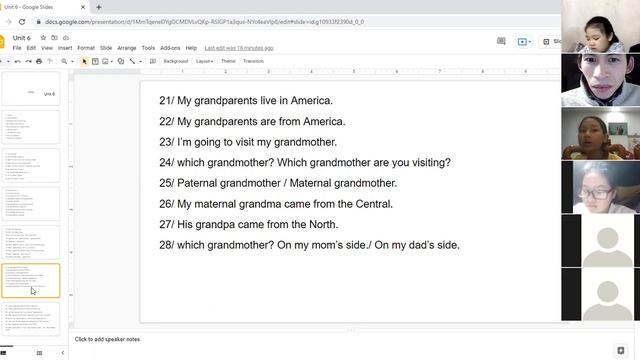Switch to filmstrip view at bottom left
The height and width of the screenshot is (360, 640).
coord(3,353)
